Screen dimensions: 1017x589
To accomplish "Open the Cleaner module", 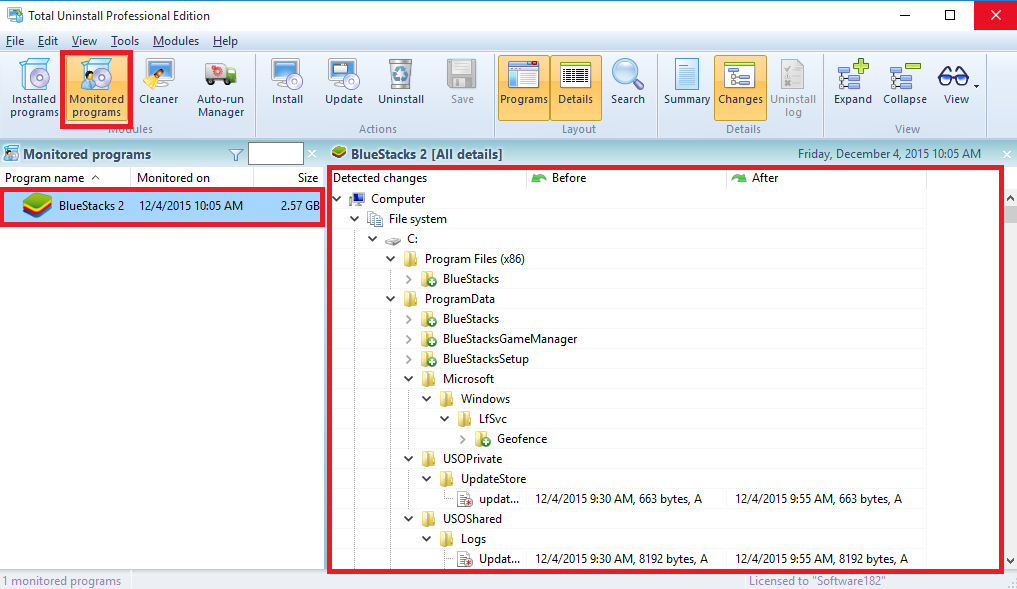I will pyautogui.click(x=158, y=83).
